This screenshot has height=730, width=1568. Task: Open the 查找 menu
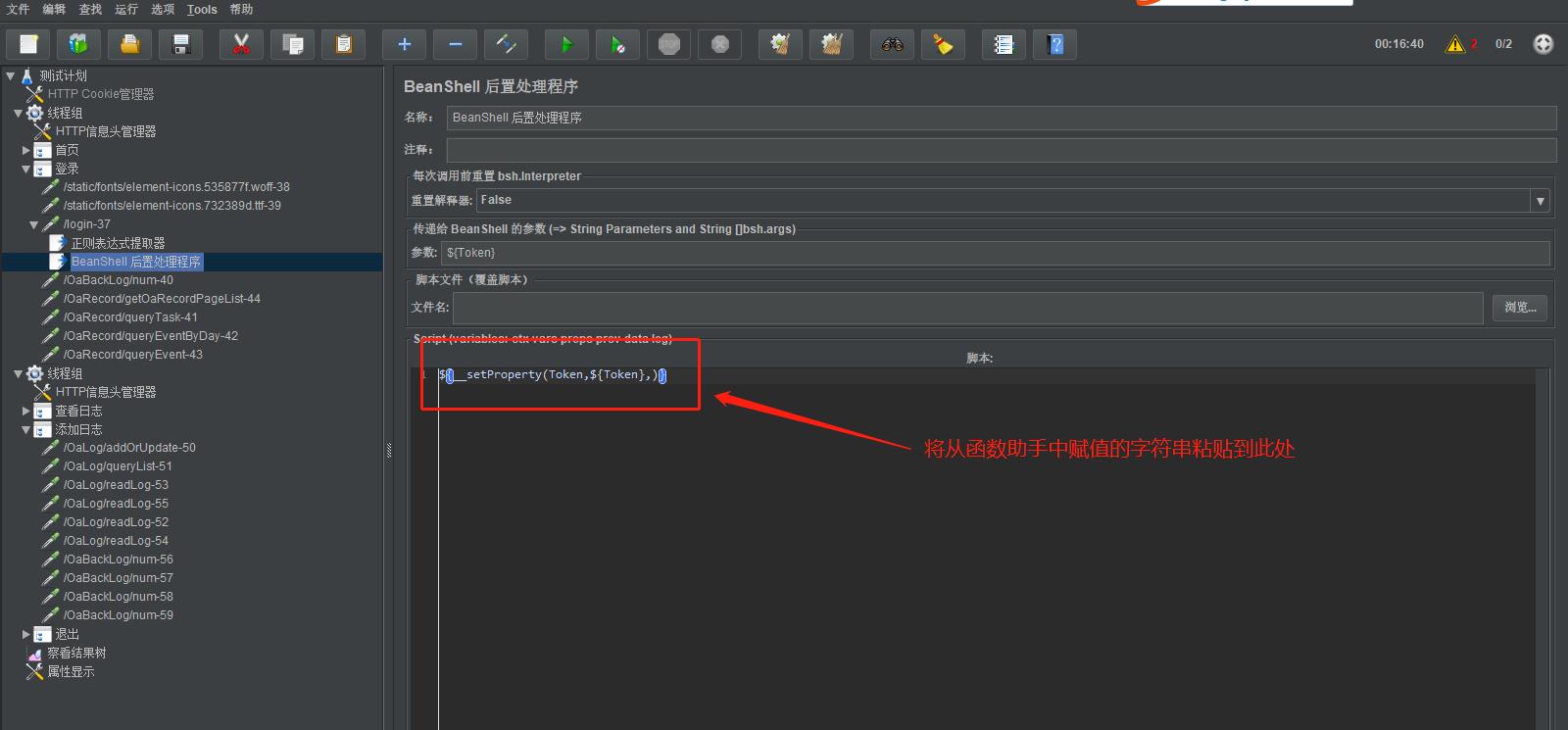pyautogui.click(x=90, y=9)
